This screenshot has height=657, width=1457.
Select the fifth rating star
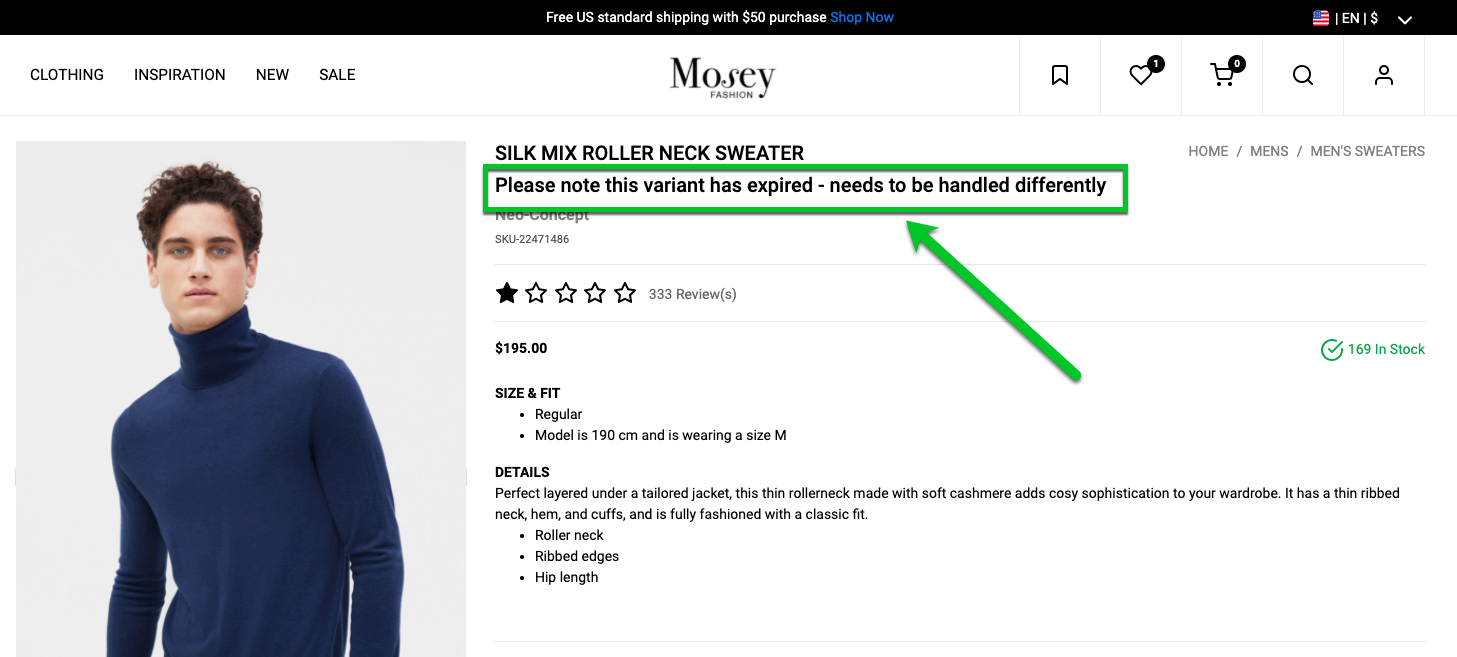pos(625,293)
